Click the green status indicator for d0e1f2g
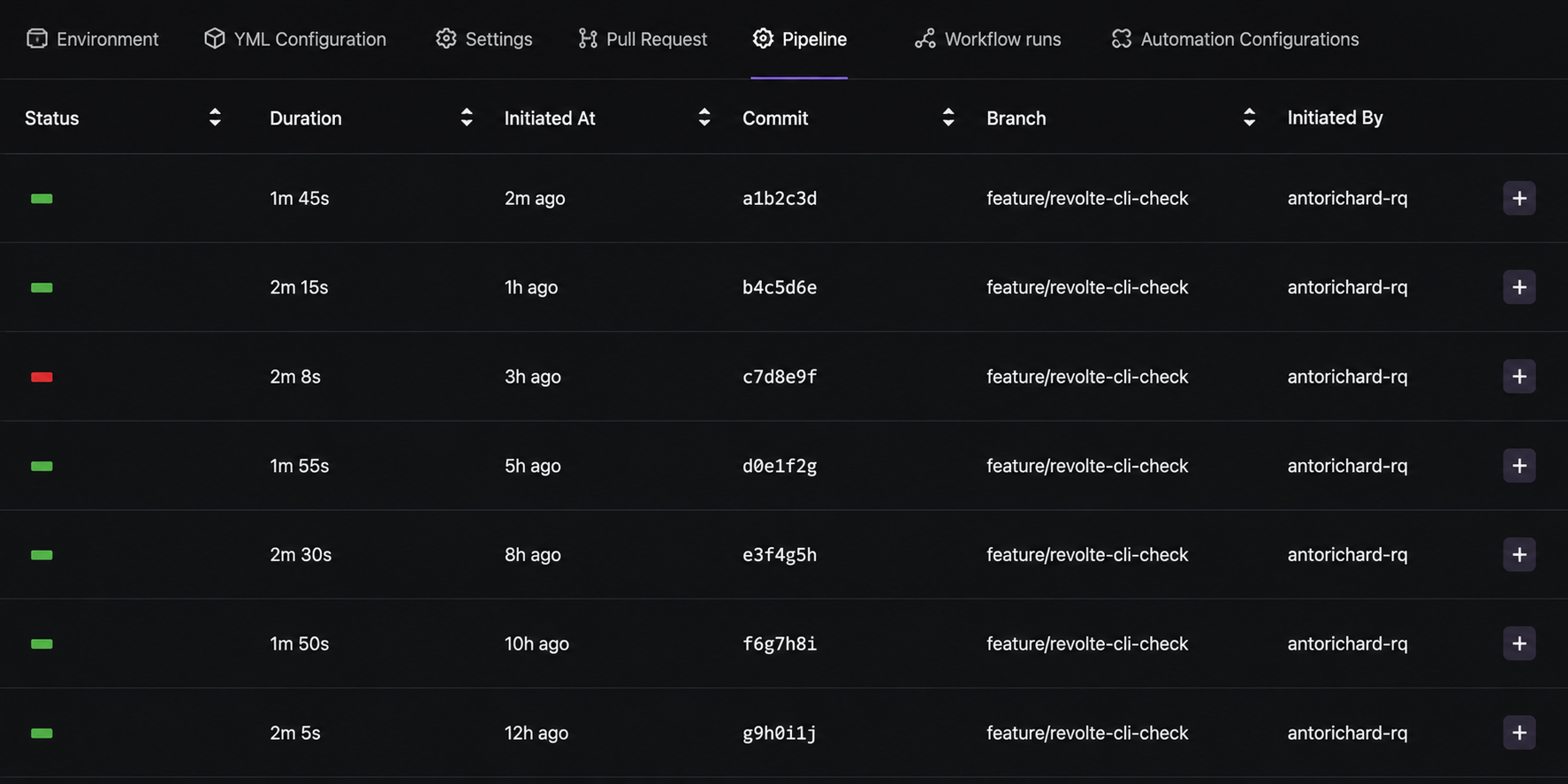 42,467
